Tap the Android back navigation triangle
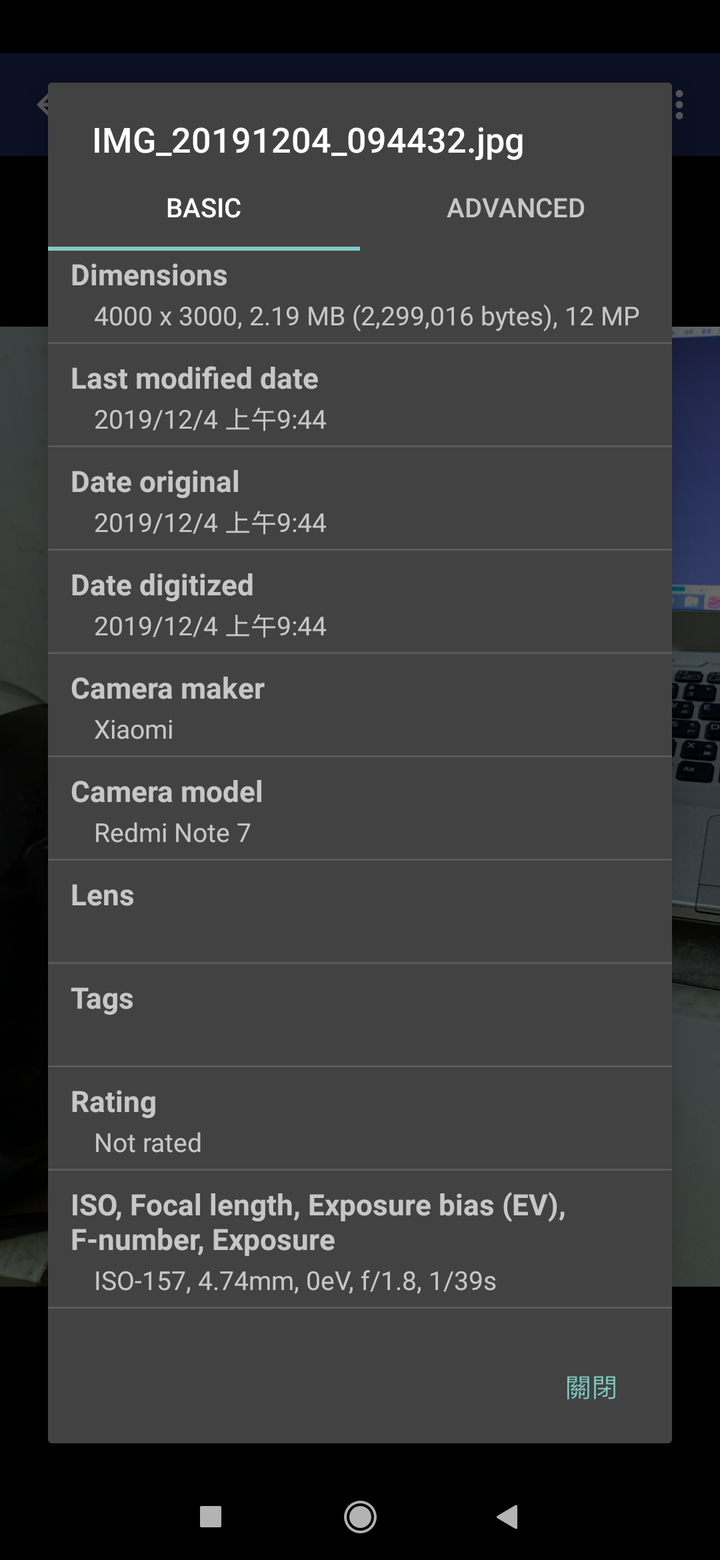Viewport: 720px width, 1560px height. (x=507, y=1517)
